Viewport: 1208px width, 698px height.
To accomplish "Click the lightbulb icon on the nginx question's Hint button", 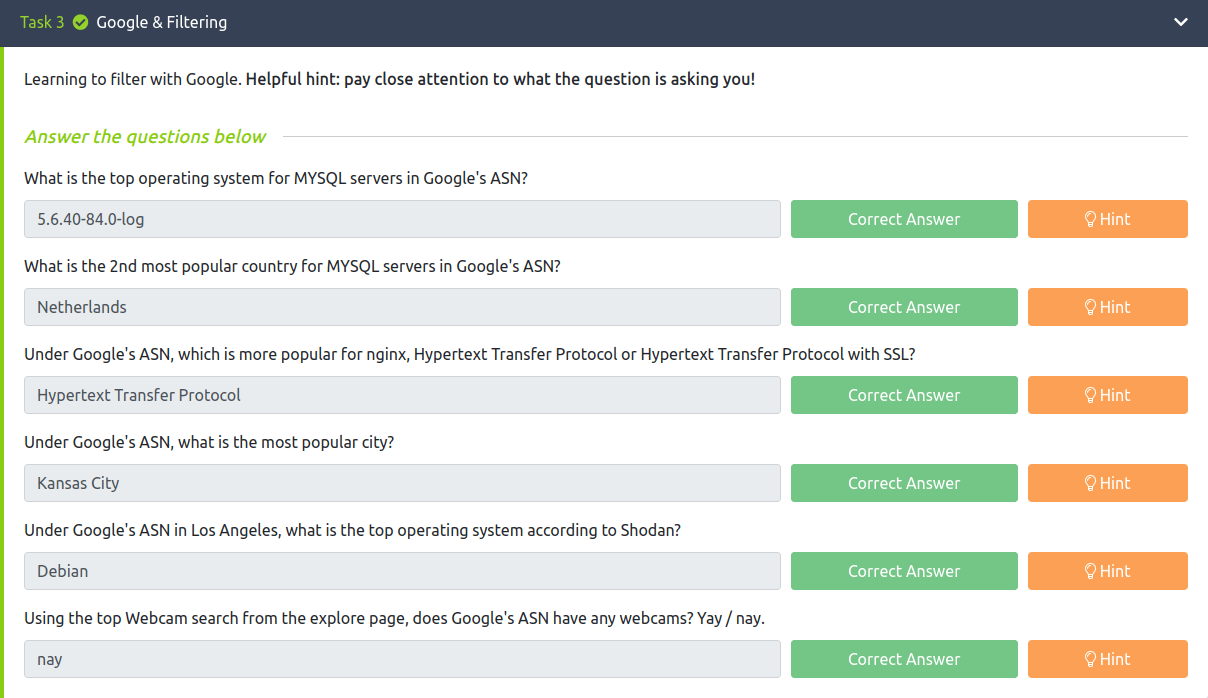I will click(x=1090, y=395).
